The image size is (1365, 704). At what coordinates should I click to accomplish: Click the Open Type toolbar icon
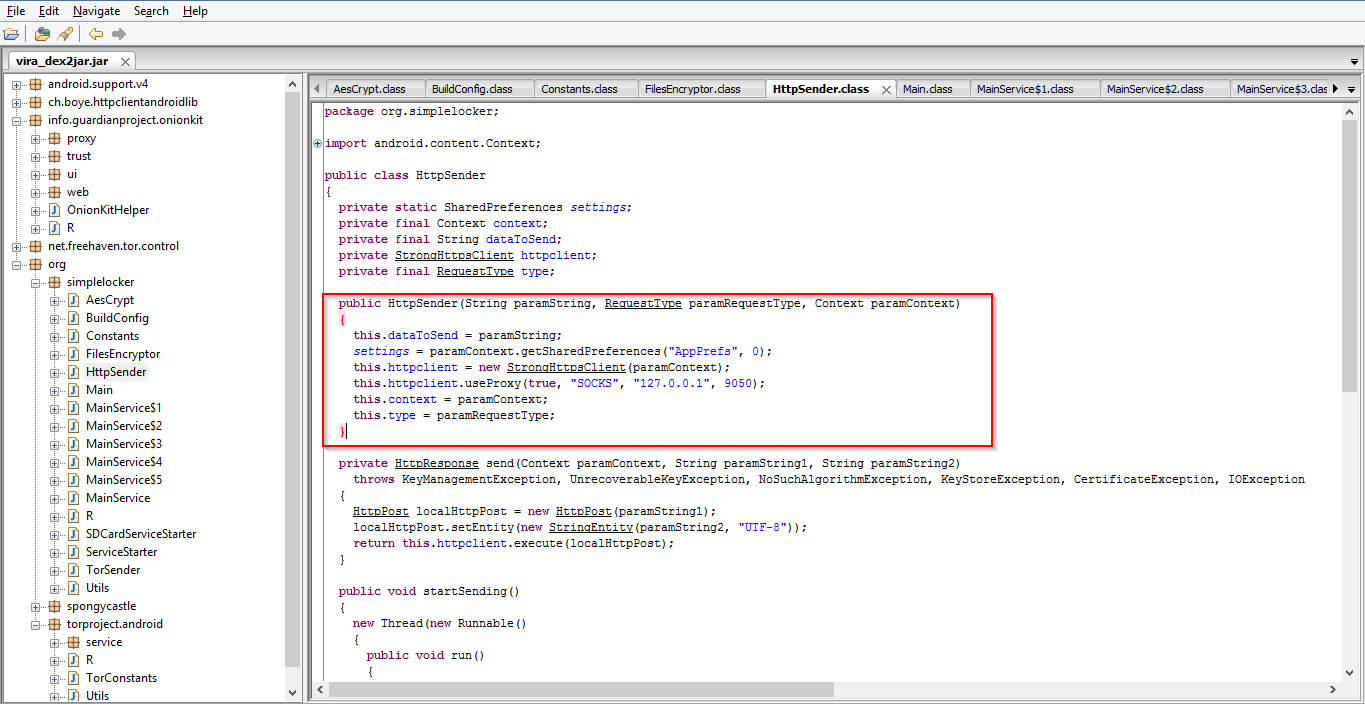coord(42,34)
